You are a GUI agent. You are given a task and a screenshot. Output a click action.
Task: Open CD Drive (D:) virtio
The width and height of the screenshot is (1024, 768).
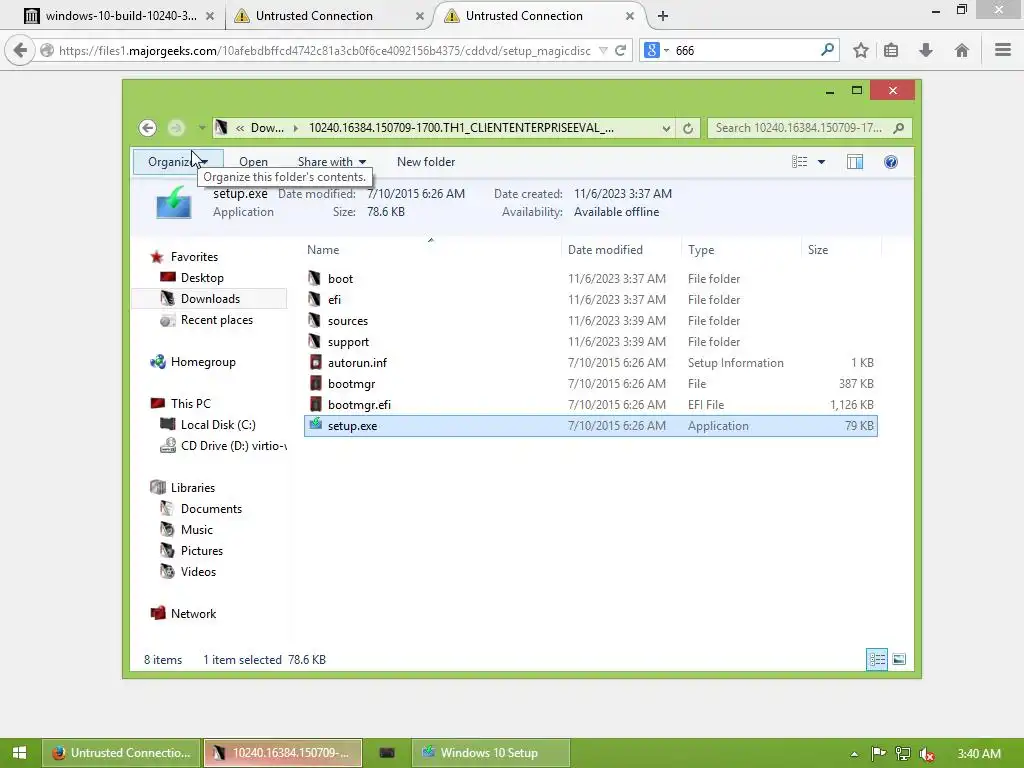tap(233, 445)
